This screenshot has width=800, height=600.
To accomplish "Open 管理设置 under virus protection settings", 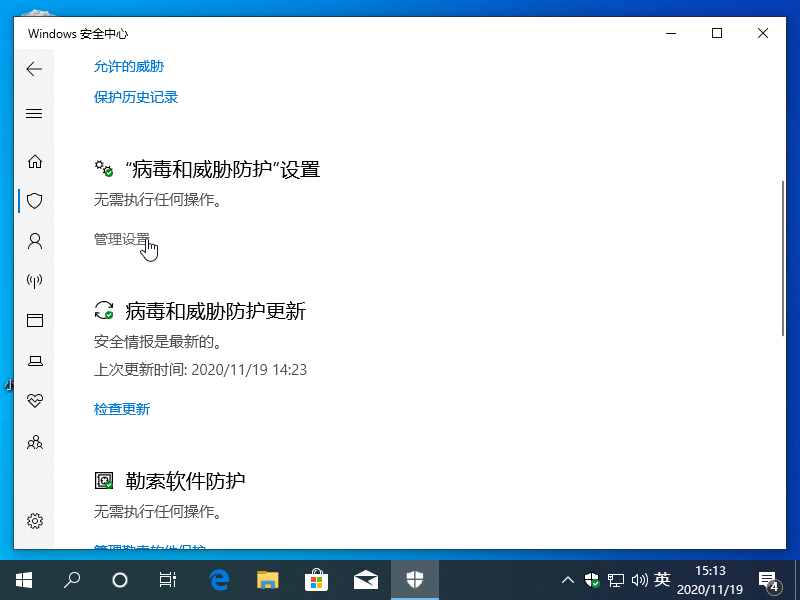I will (x=121, y=240).
